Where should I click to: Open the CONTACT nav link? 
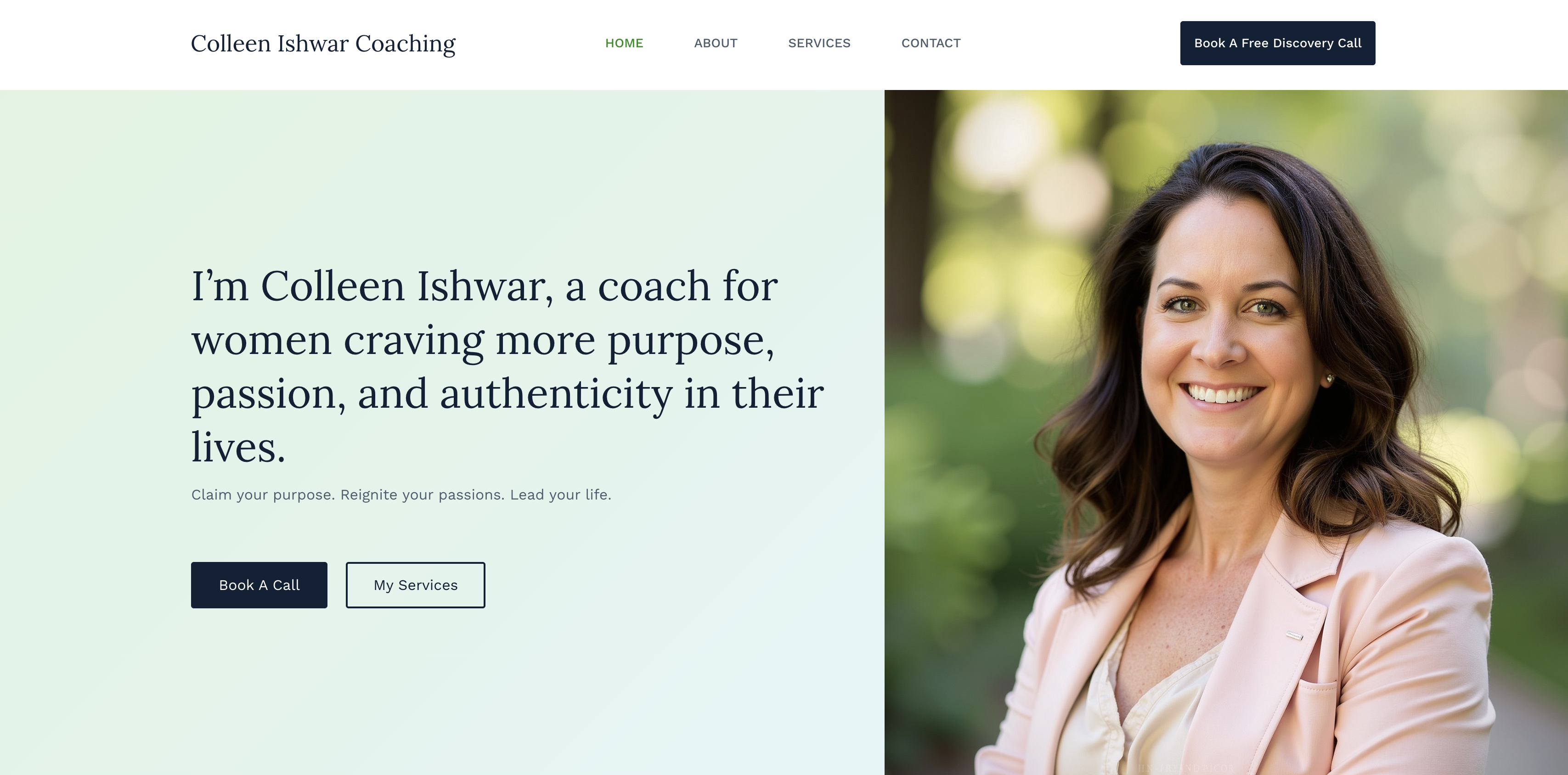pos(931,43)
